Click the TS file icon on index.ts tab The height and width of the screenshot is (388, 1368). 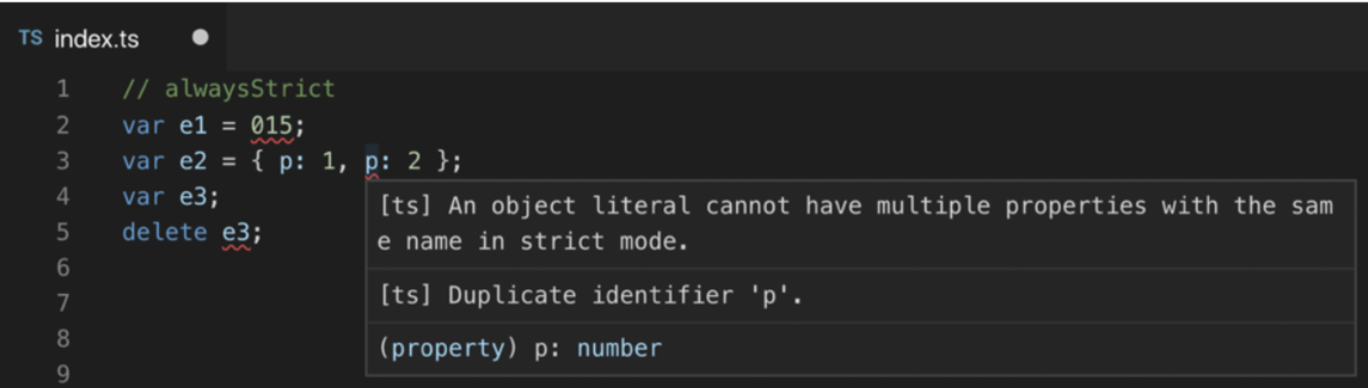coord(31,39)
